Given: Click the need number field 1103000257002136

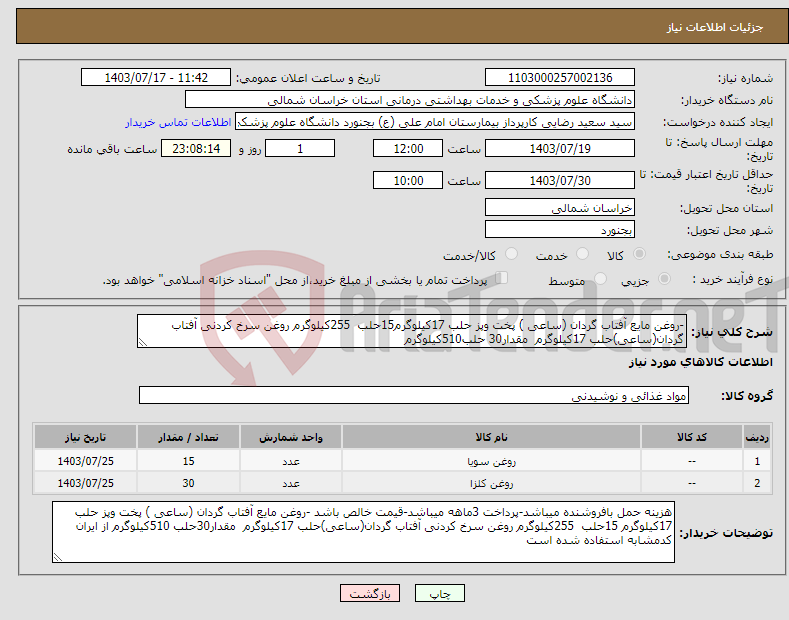Looking at the screenshot, I should point(560,78).
